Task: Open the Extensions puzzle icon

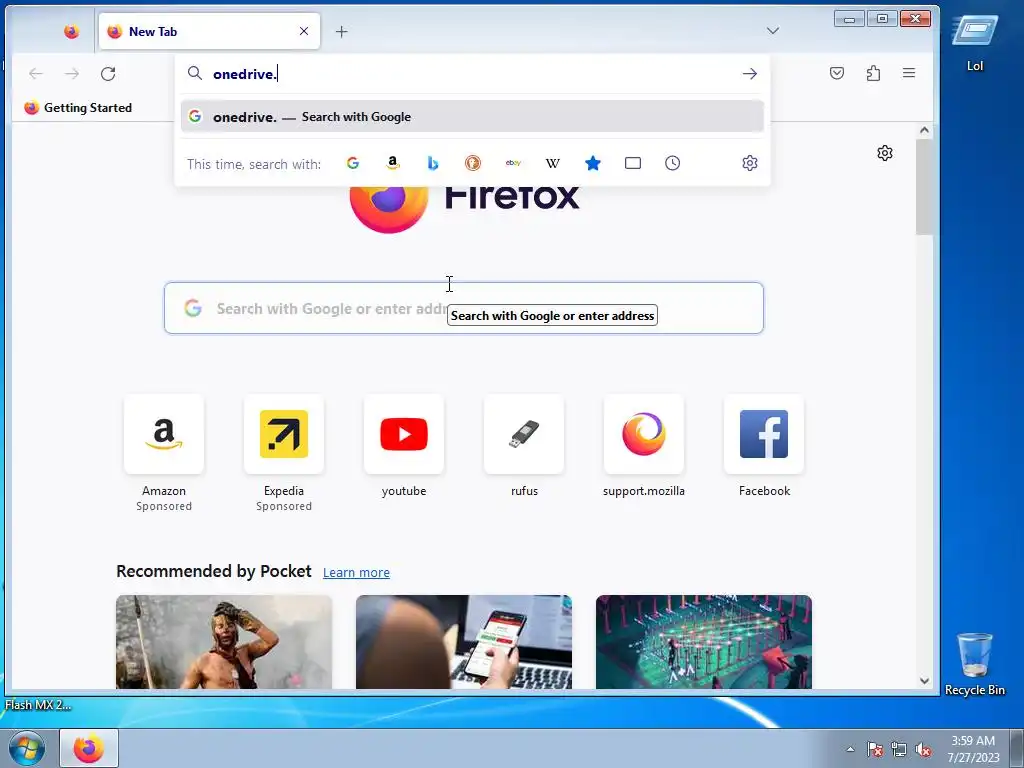Action: click(x=873, y=73)
